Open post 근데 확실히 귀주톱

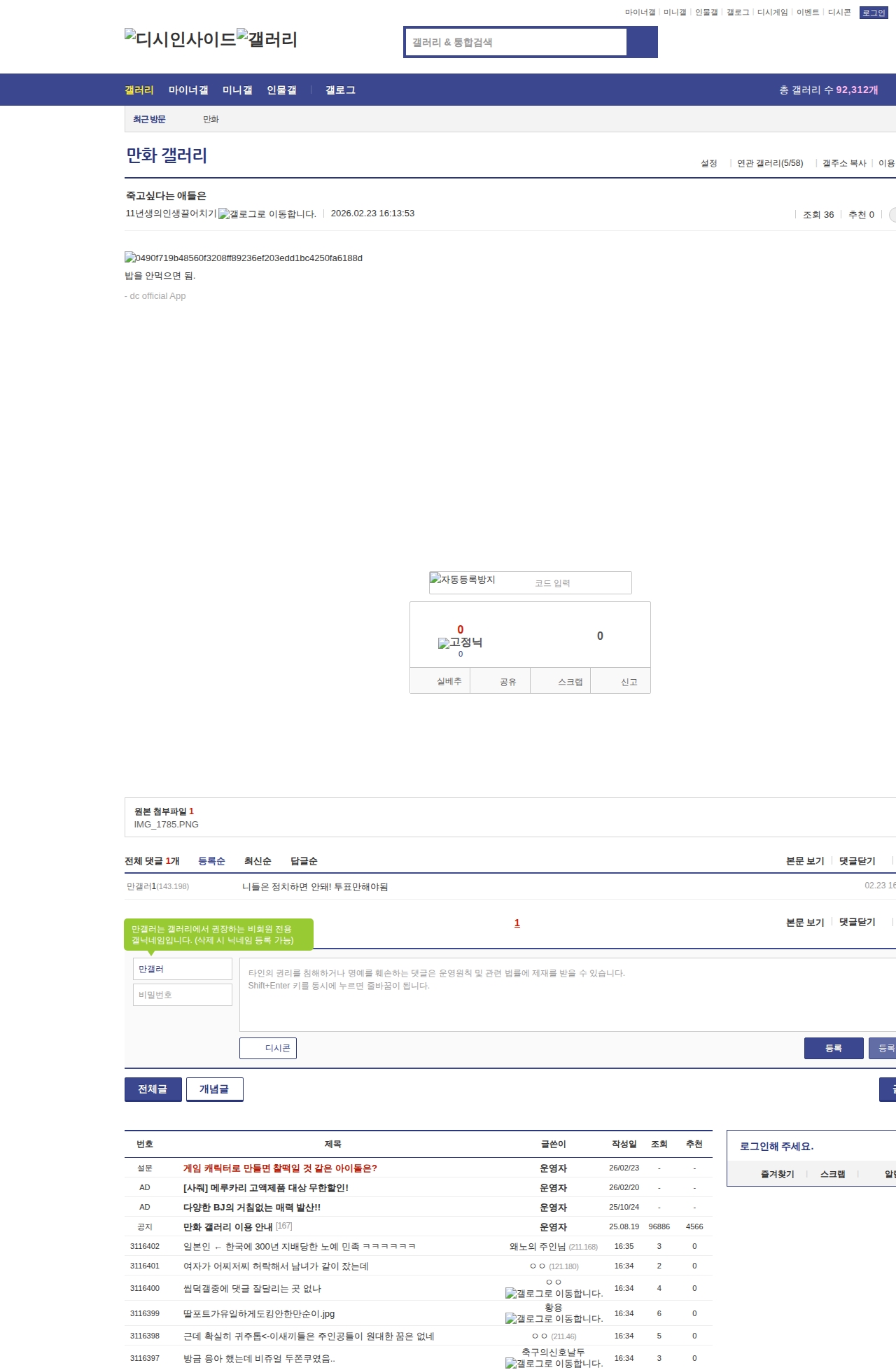[x=309, y=1336]
